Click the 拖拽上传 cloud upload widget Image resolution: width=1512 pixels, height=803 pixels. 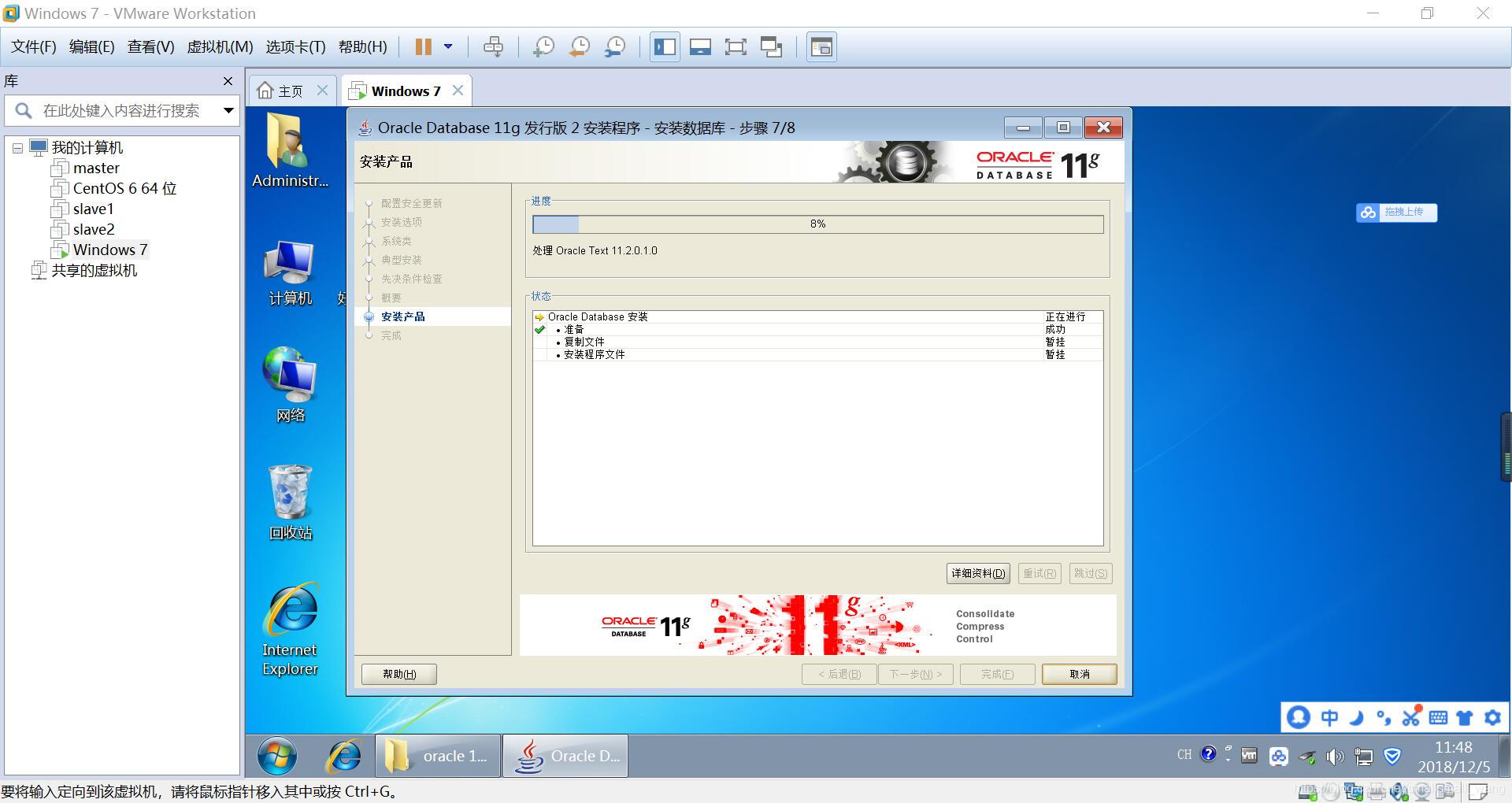[1396, 212]
